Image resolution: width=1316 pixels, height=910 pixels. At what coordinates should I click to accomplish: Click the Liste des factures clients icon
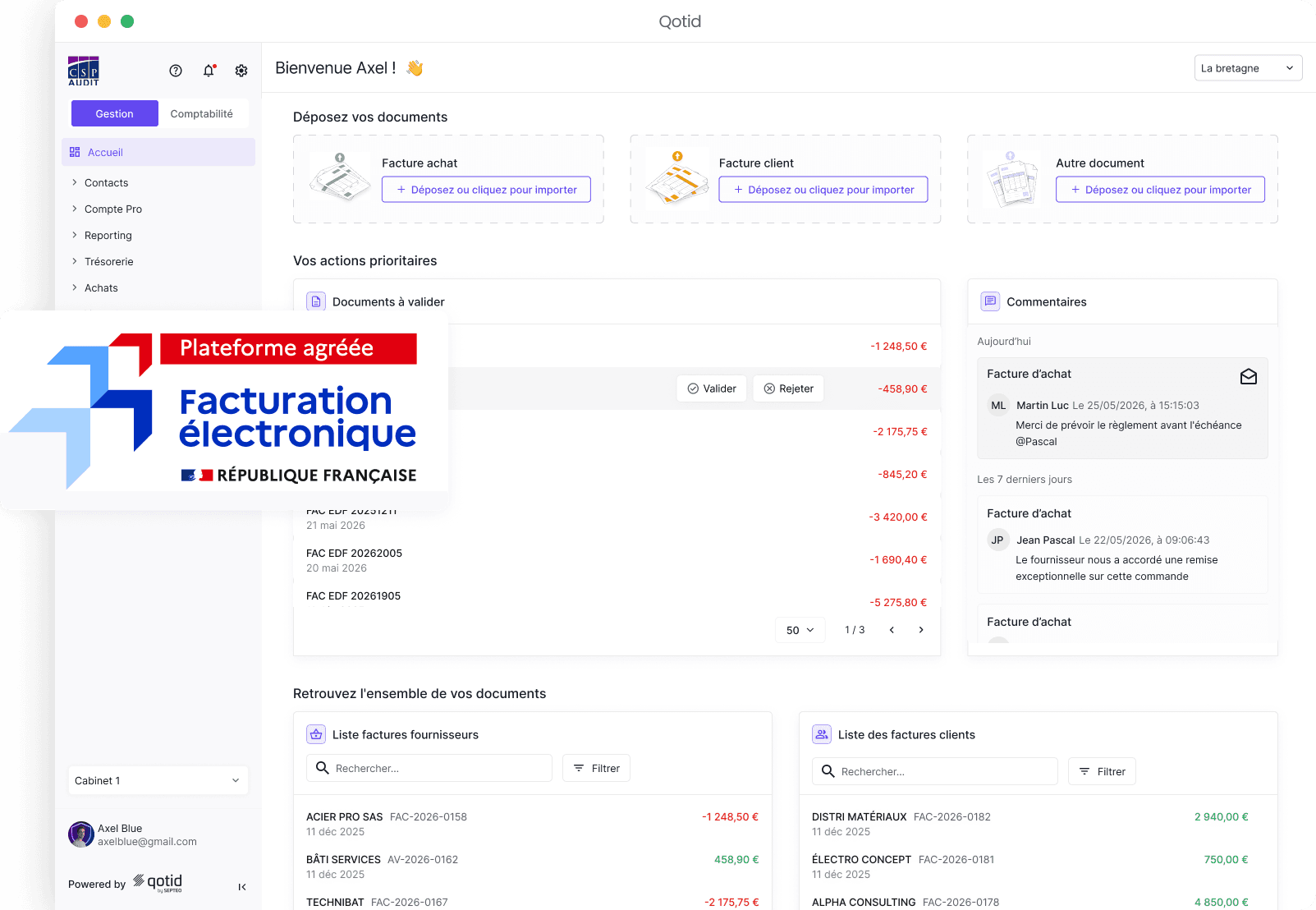(x=822, y=734)
